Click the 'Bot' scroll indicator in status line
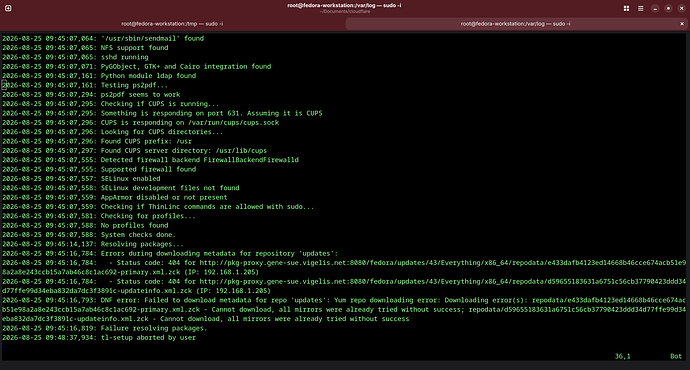The height and width of the screenshot is (370, 690). pos(675,356)
